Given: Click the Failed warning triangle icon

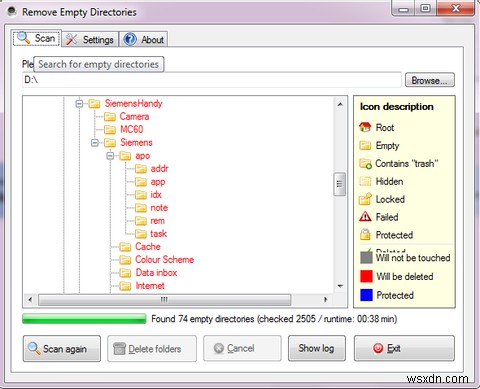Looking at the screenshot, I should [x=365, y=217].
